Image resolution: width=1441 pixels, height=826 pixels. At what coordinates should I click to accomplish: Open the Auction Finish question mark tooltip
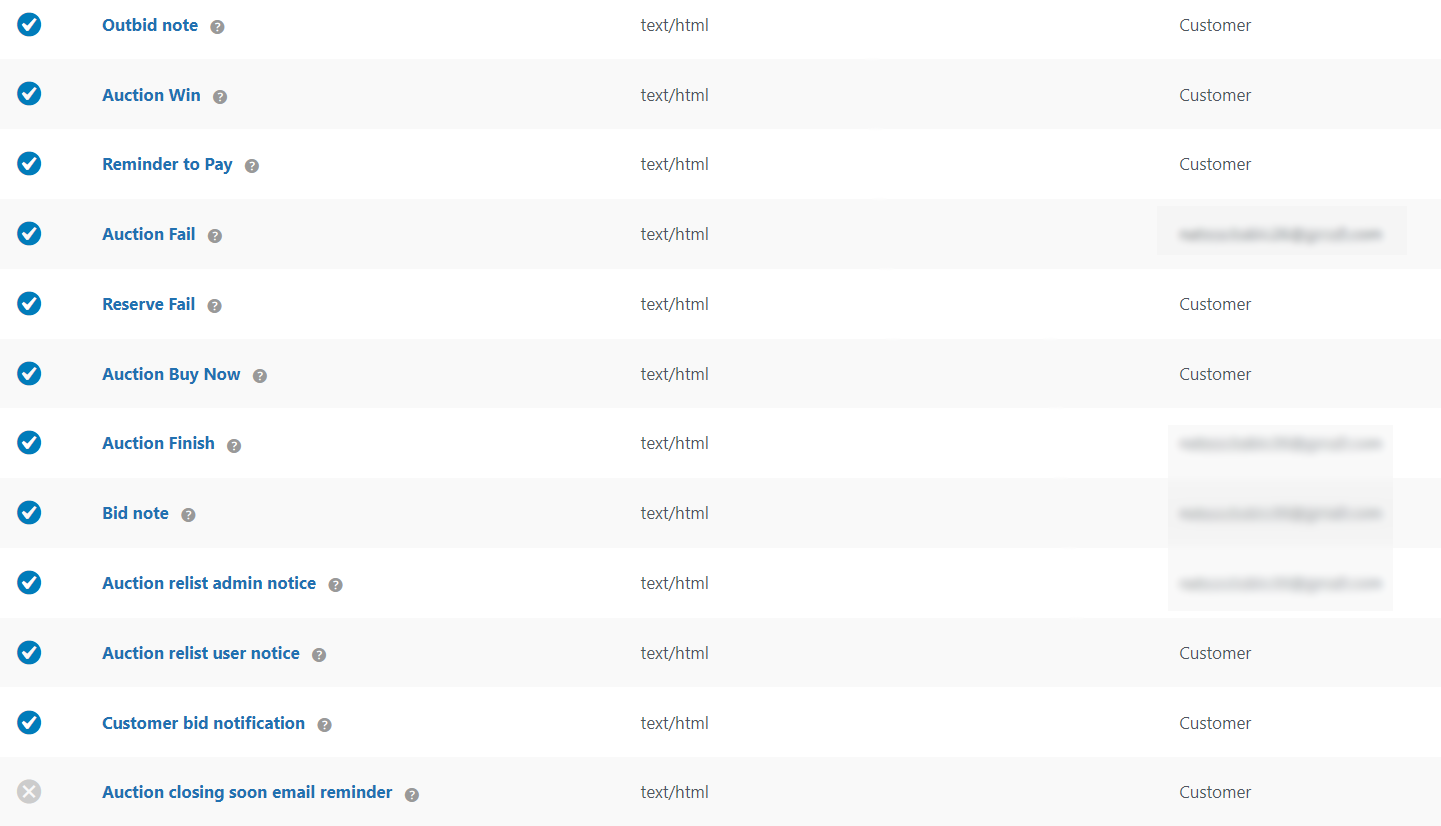tap(233, 445)
